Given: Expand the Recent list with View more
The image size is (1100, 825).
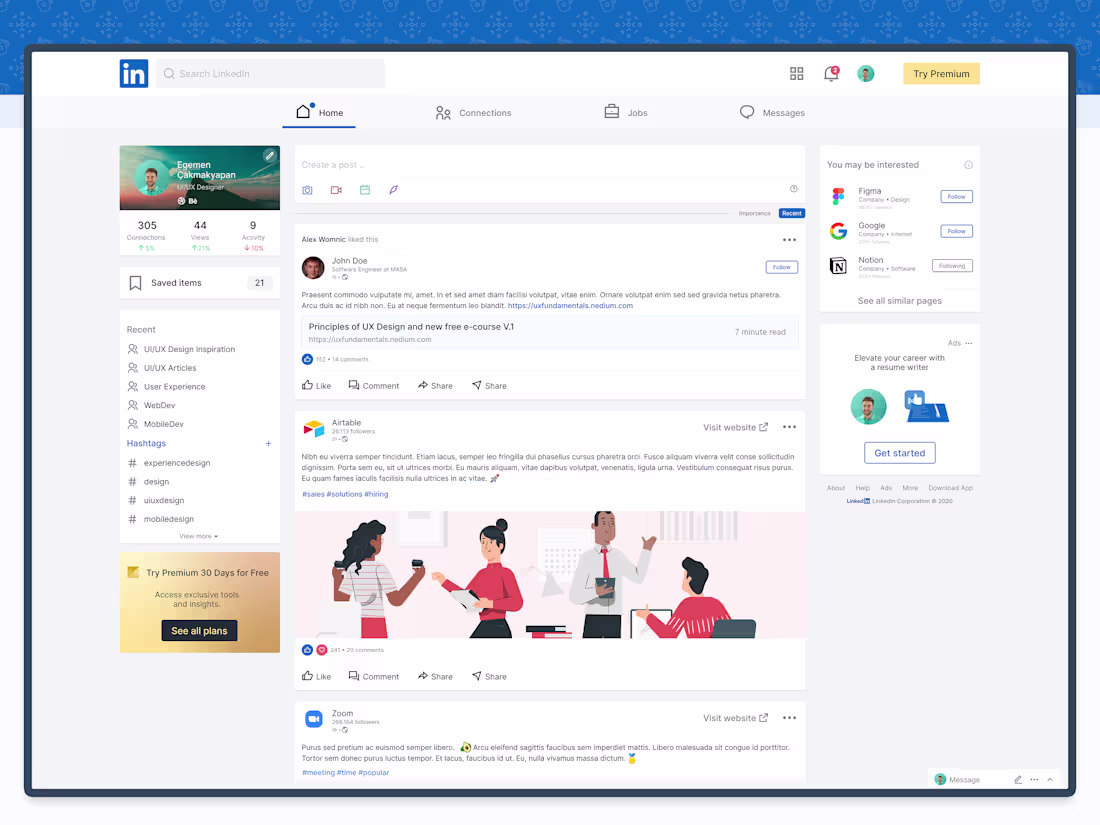Looking at the screenshot, I should tap(198, 536).
